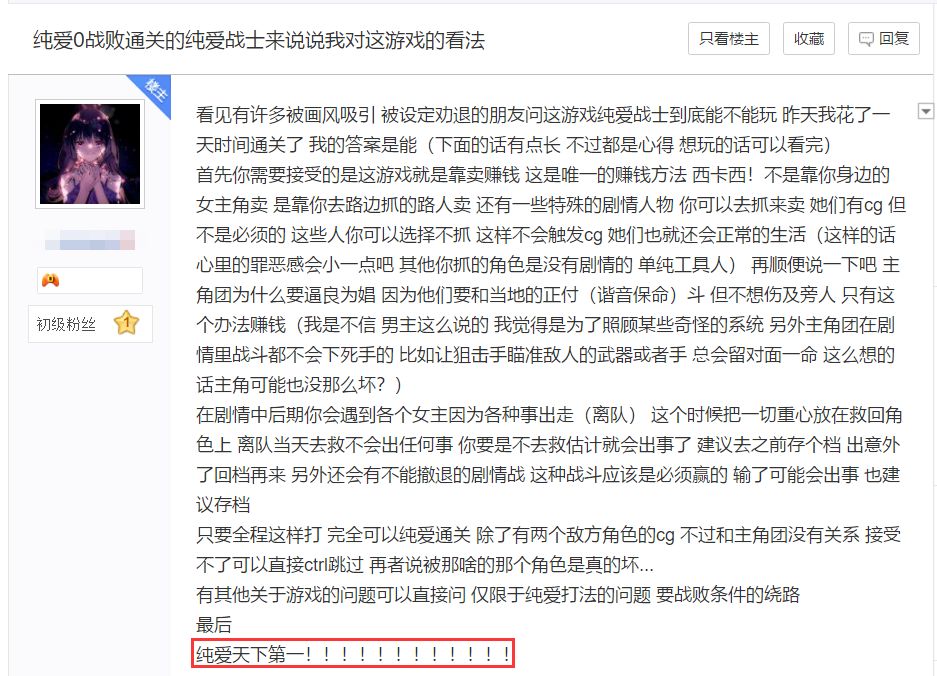Click the empty badge box beside controller icon
937x676 pixels.
[90, 280]
